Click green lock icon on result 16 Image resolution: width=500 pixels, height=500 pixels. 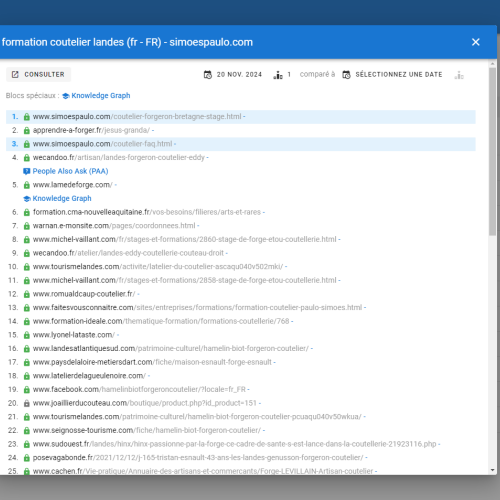coord(27,349)
